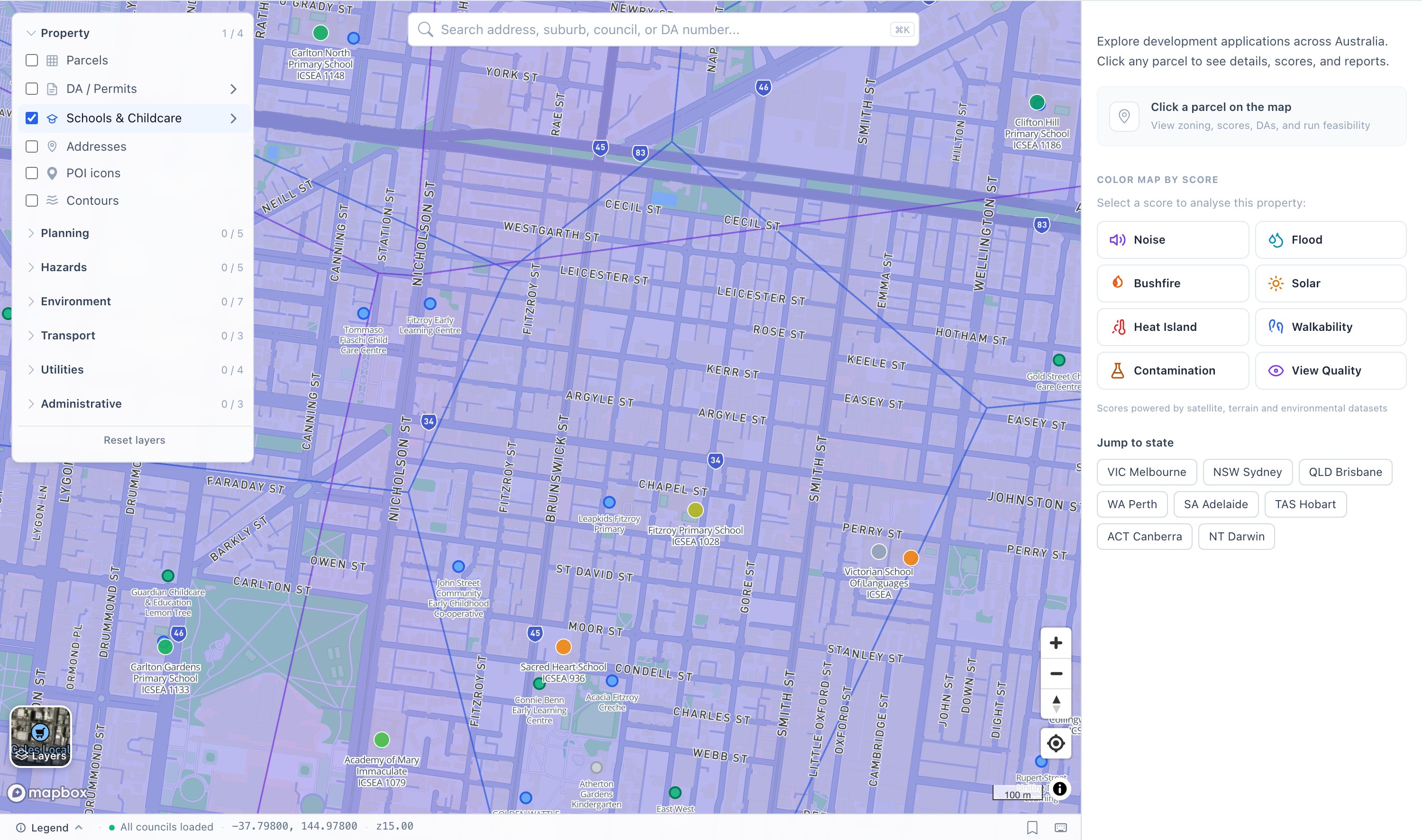Click the Fitzroy Primary School map marker
Viewport: 1422px width, 840px height.
tap(695, 510)
